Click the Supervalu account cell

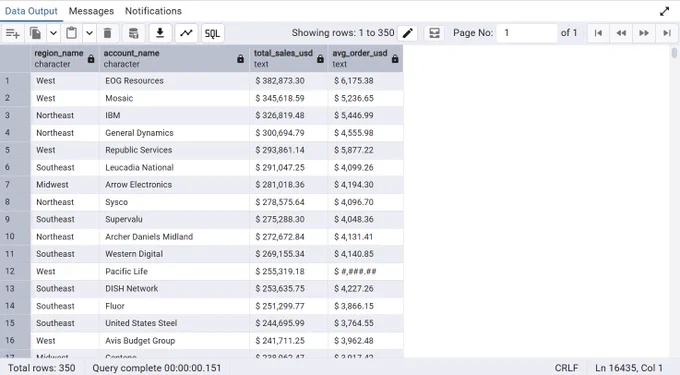(x=175, y=220)
